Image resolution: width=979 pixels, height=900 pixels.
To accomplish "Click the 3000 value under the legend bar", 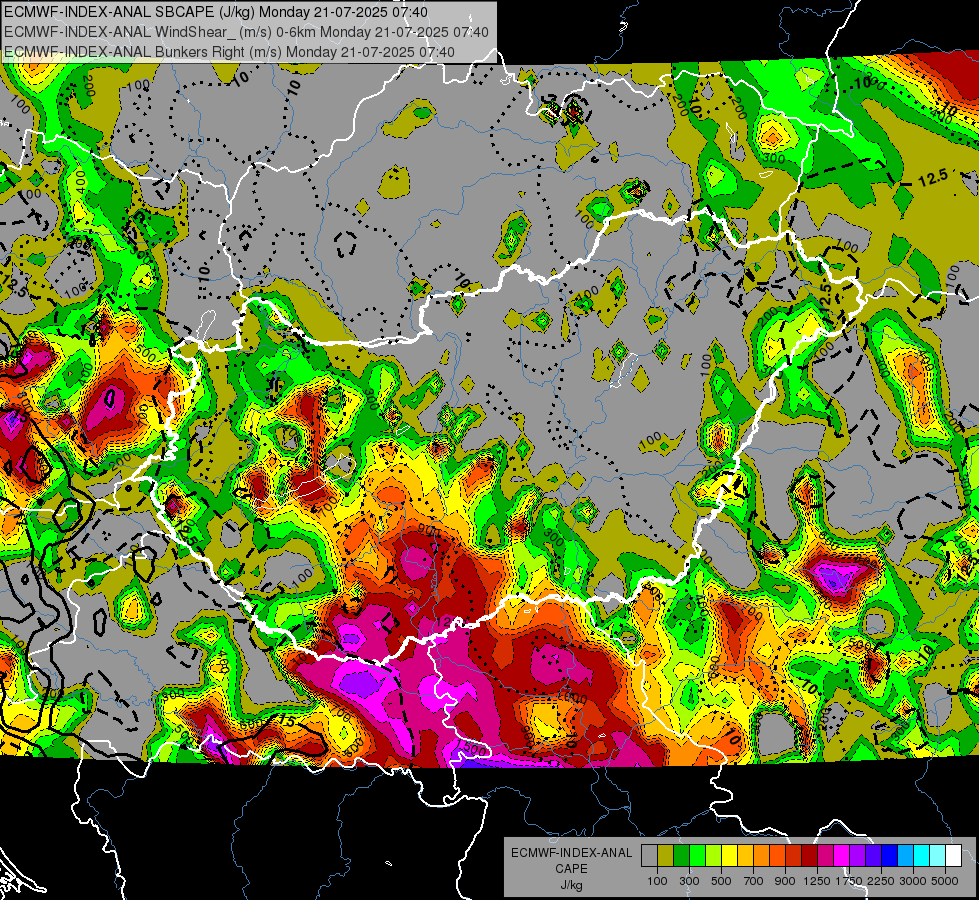I will pos(913,881).
